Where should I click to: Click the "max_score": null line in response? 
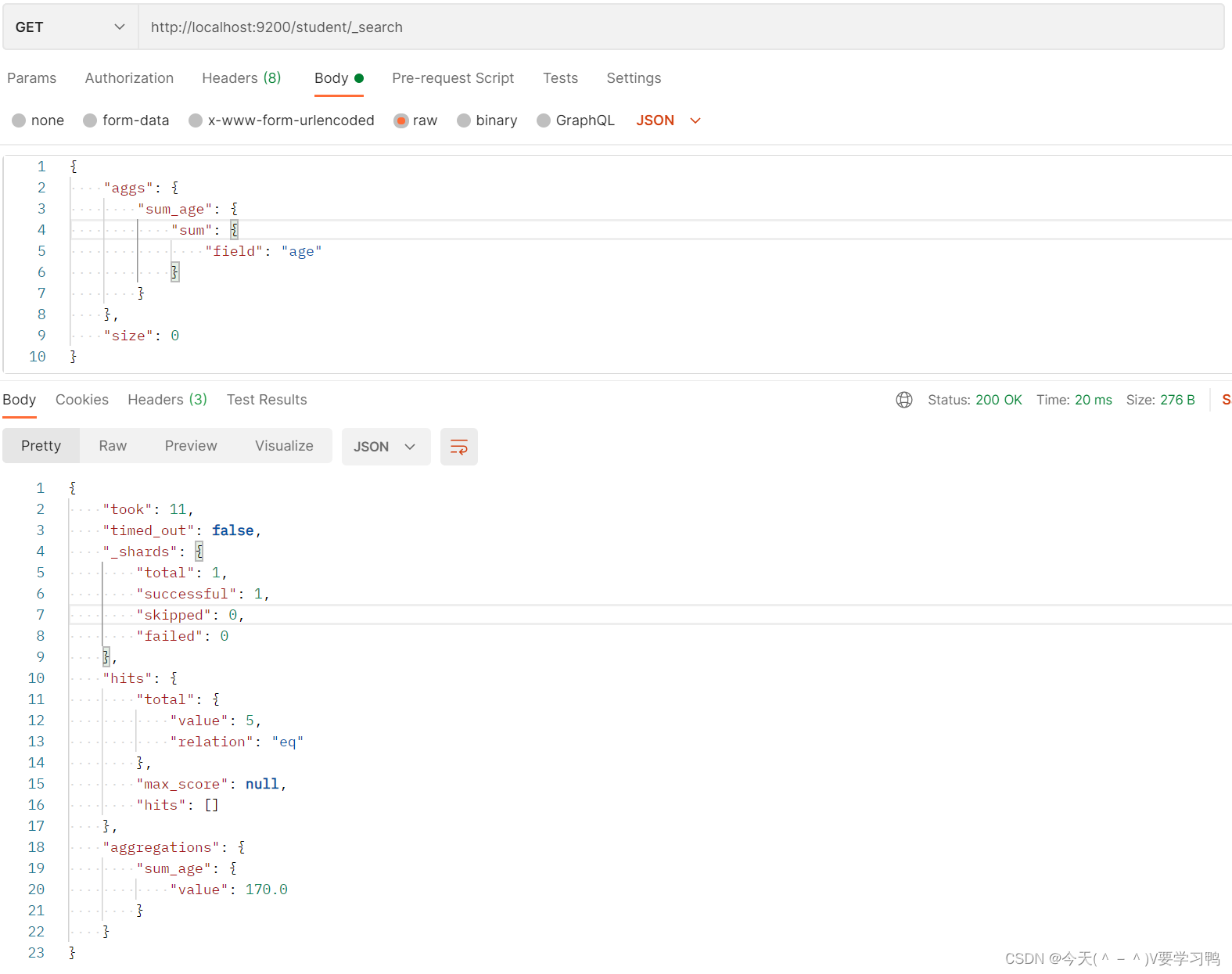tap(211, 784)
